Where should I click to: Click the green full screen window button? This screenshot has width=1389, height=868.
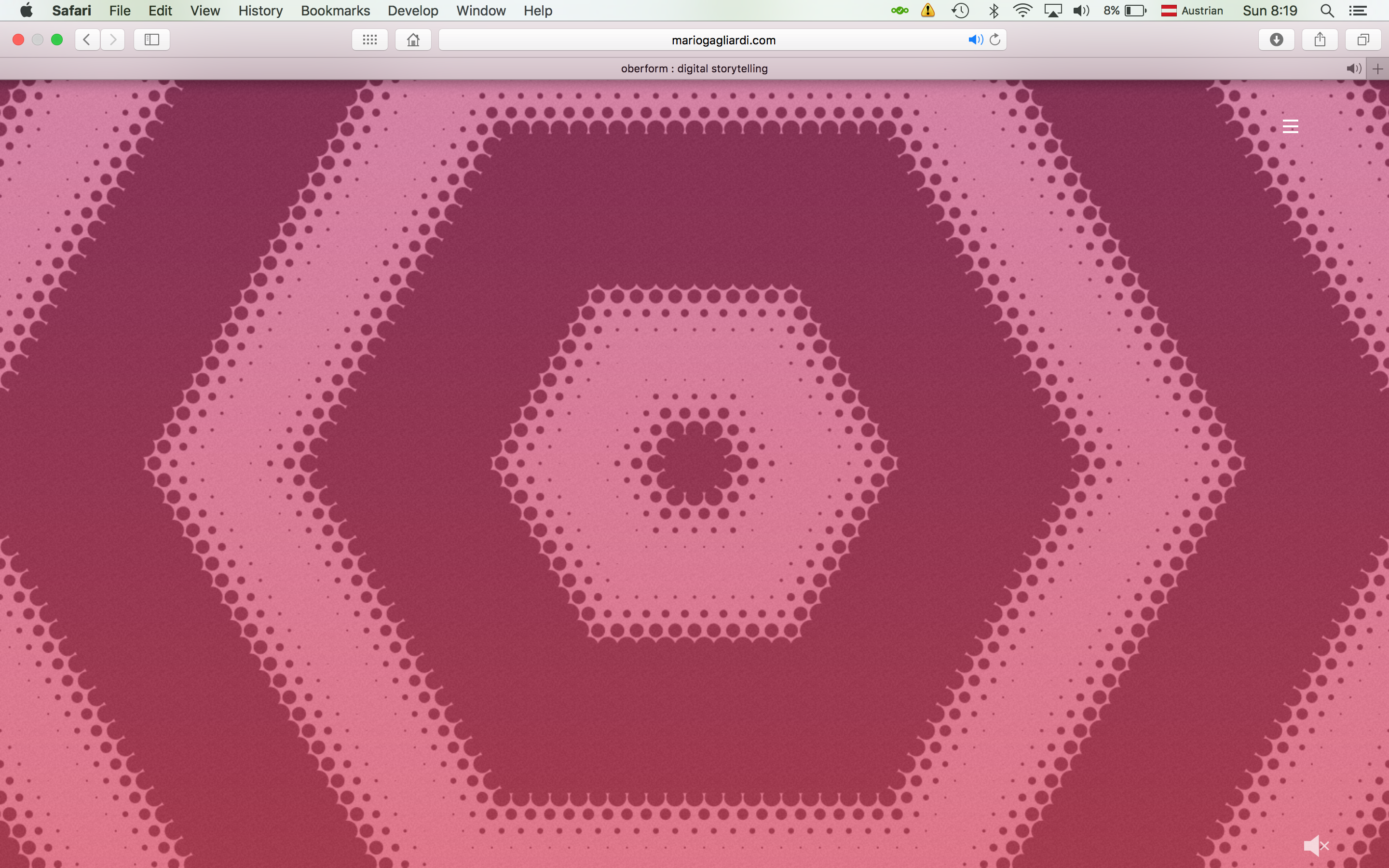pyautogui.click(x=57, y=40)
